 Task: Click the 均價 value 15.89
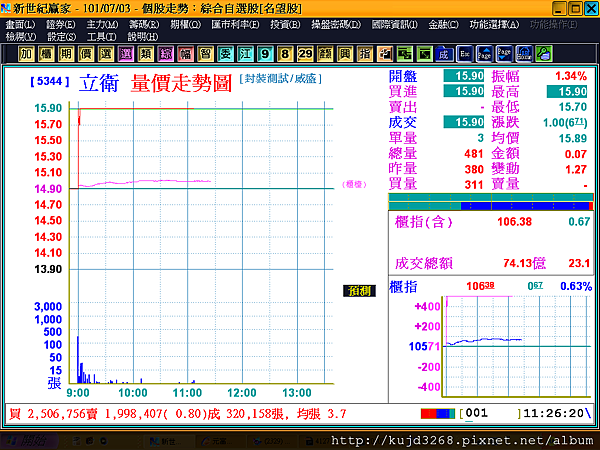click(x=573, y=138)
